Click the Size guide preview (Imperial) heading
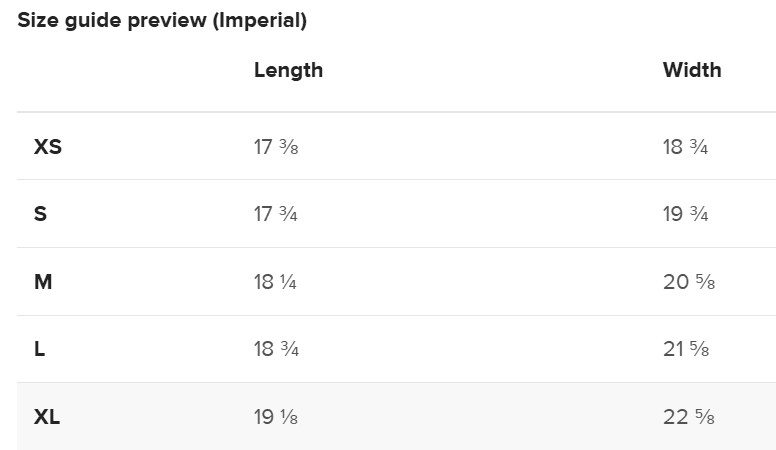Viewport: 776px width, 450px height. (162, 20)
